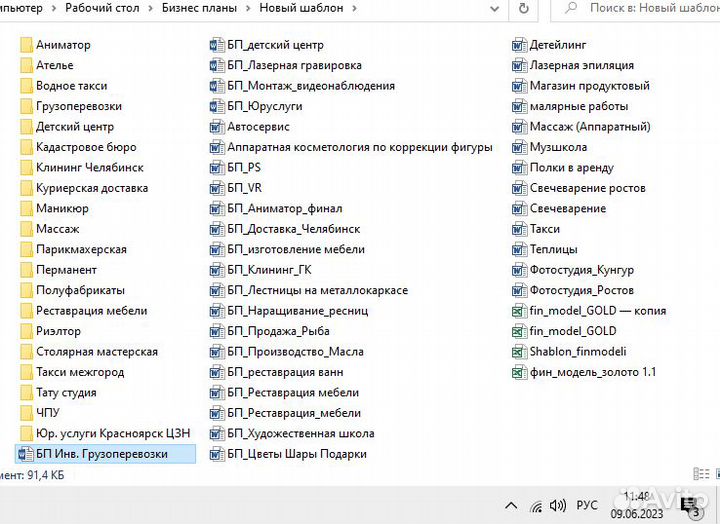Switch the РУС input language

point(589,505)
